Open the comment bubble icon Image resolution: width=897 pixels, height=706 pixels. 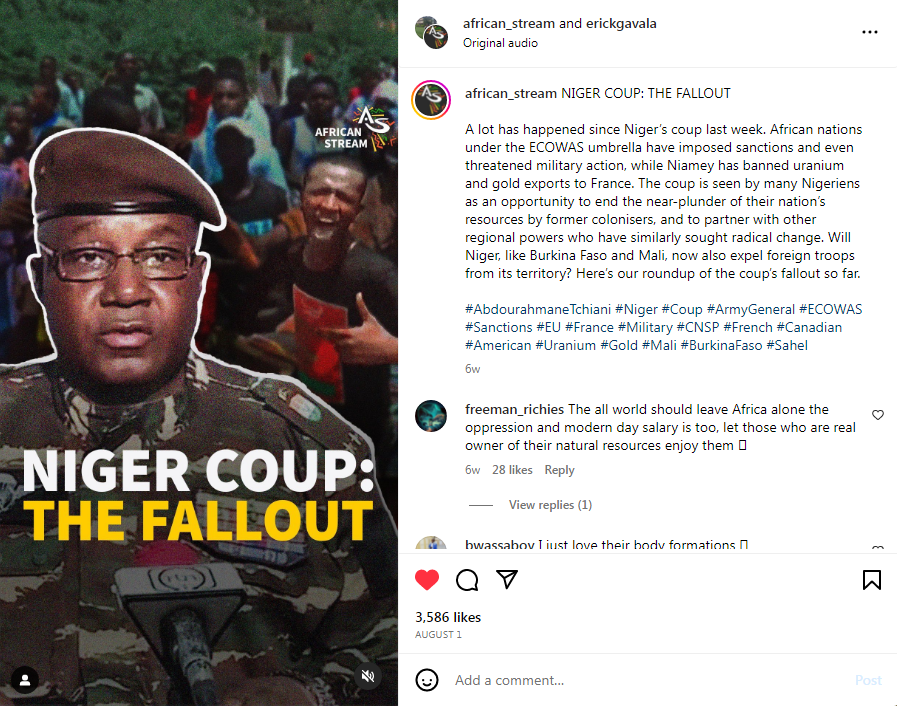(467, 580)
